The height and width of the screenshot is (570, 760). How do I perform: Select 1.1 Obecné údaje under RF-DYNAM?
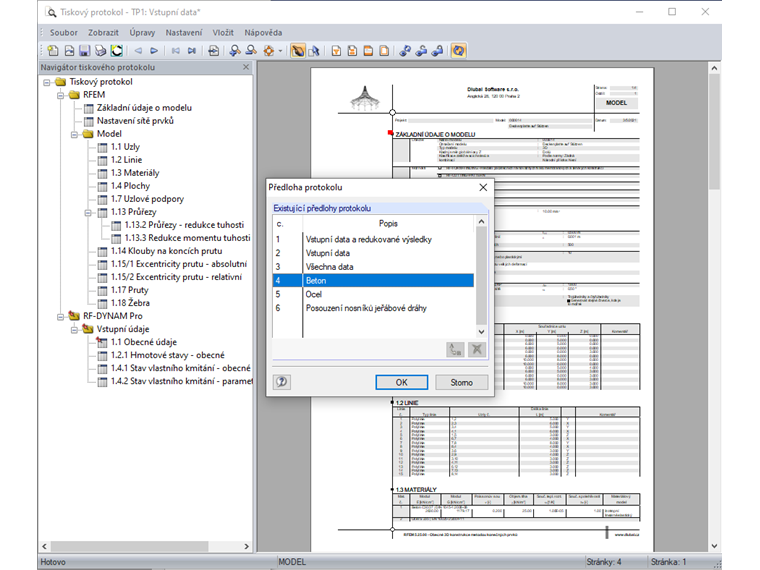143,342
